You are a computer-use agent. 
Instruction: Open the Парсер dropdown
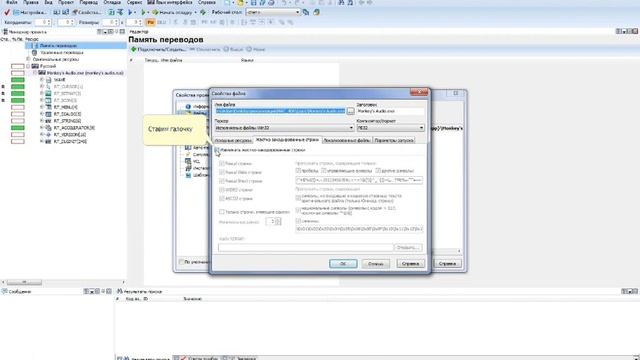click(284, 128)
